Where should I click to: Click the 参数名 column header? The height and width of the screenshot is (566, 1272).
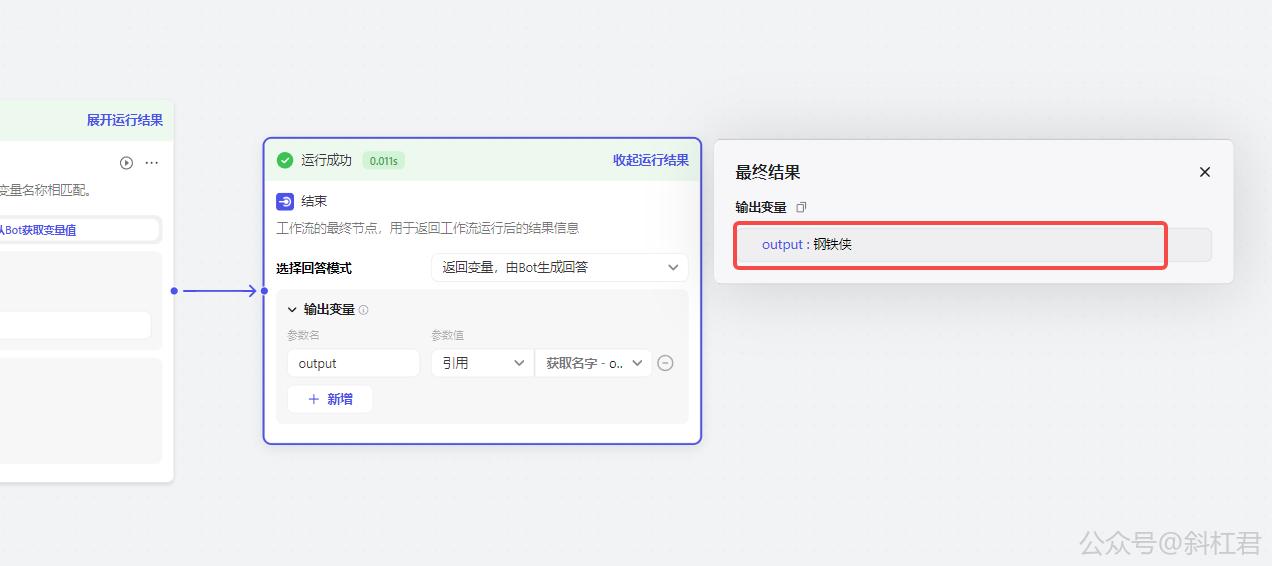(303, 335)
